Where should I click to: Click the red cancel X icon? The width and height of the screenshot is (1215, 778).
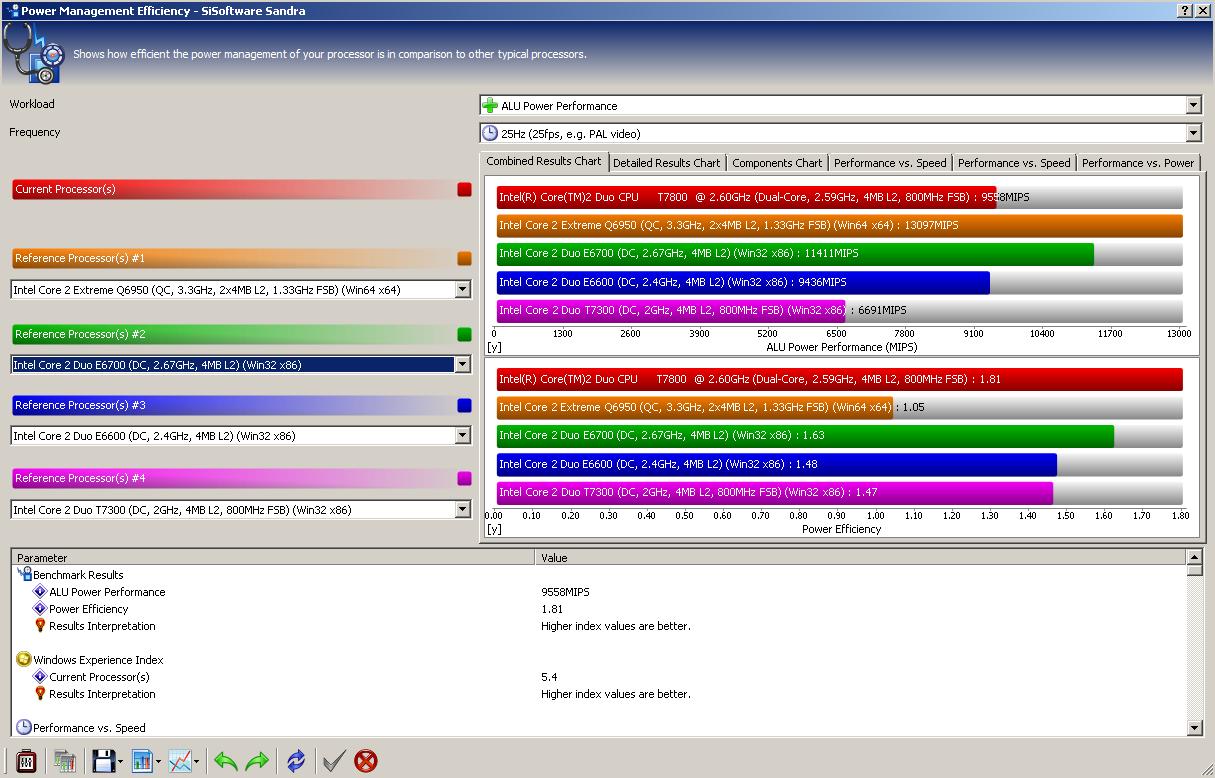366,761
